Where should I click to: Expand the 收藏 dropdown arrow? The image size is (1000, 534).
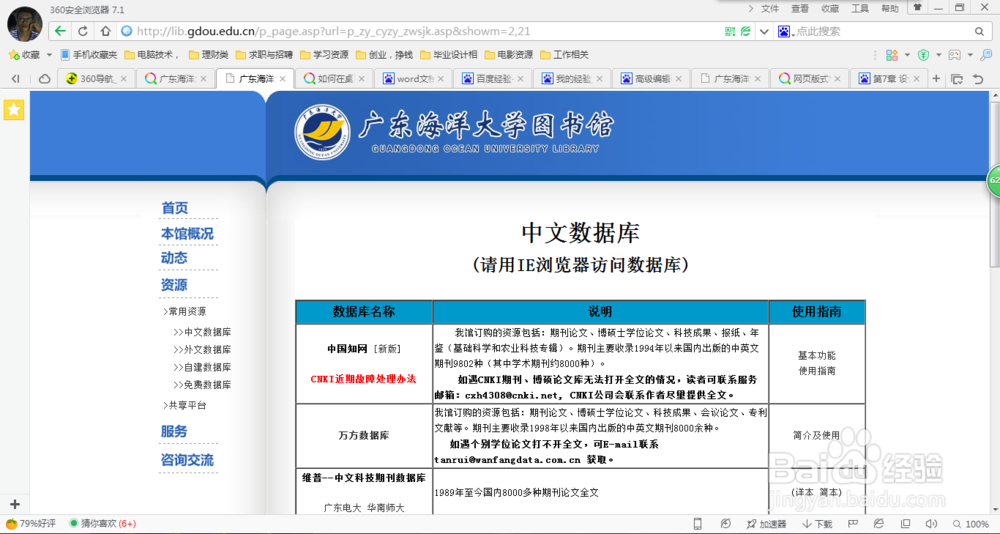(x=49, y=55)
